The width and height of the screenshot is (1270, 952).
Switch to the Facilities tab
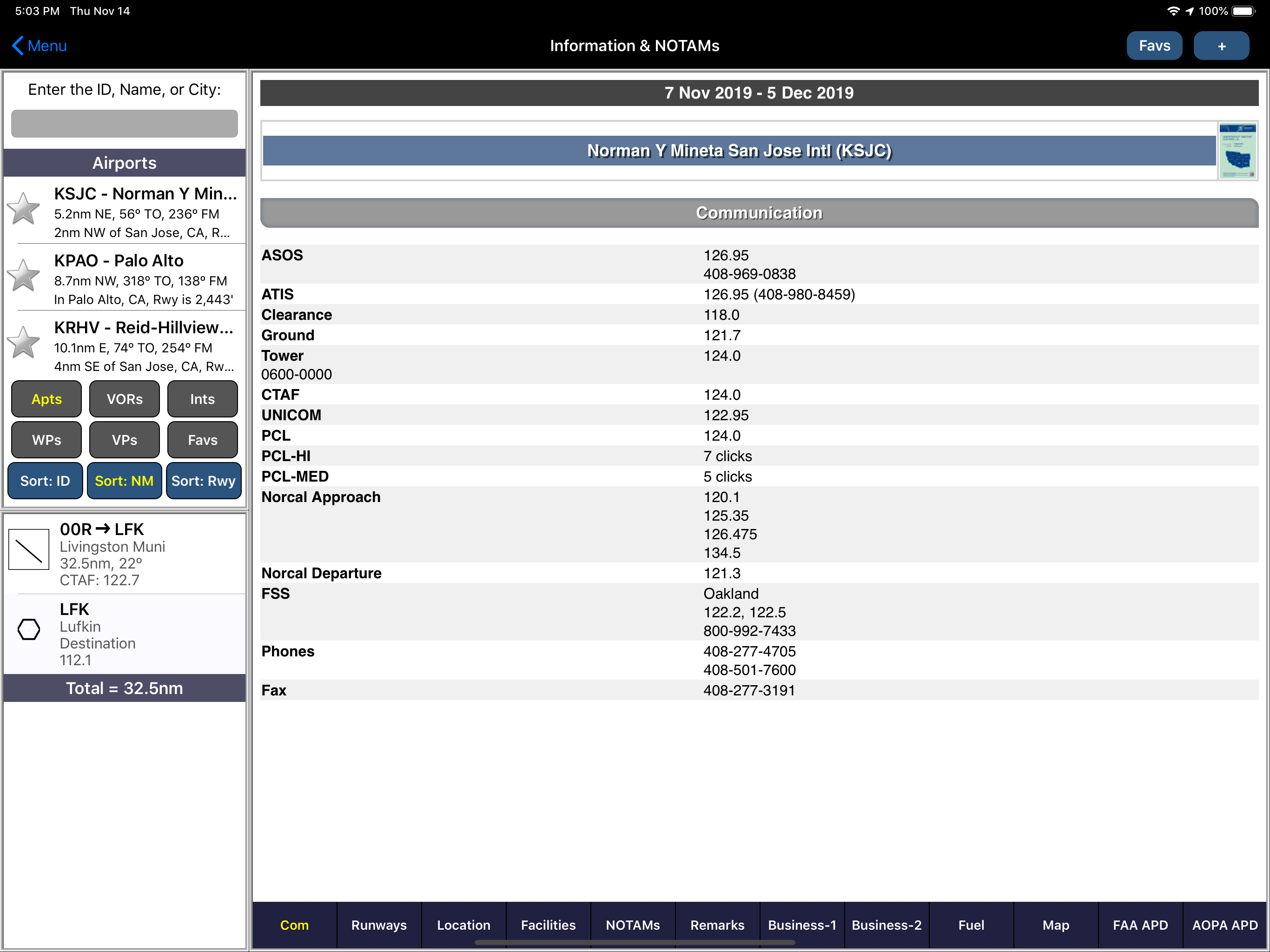549,925
